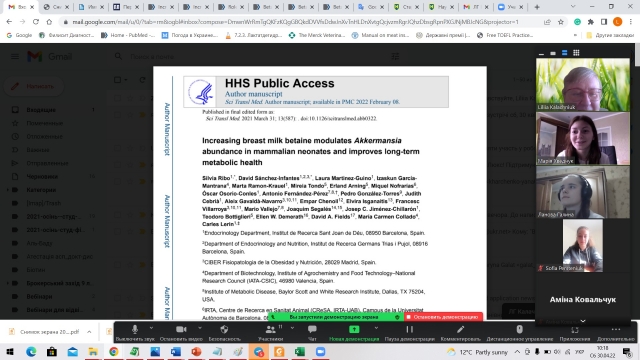Open Windows Start menu

10,351
